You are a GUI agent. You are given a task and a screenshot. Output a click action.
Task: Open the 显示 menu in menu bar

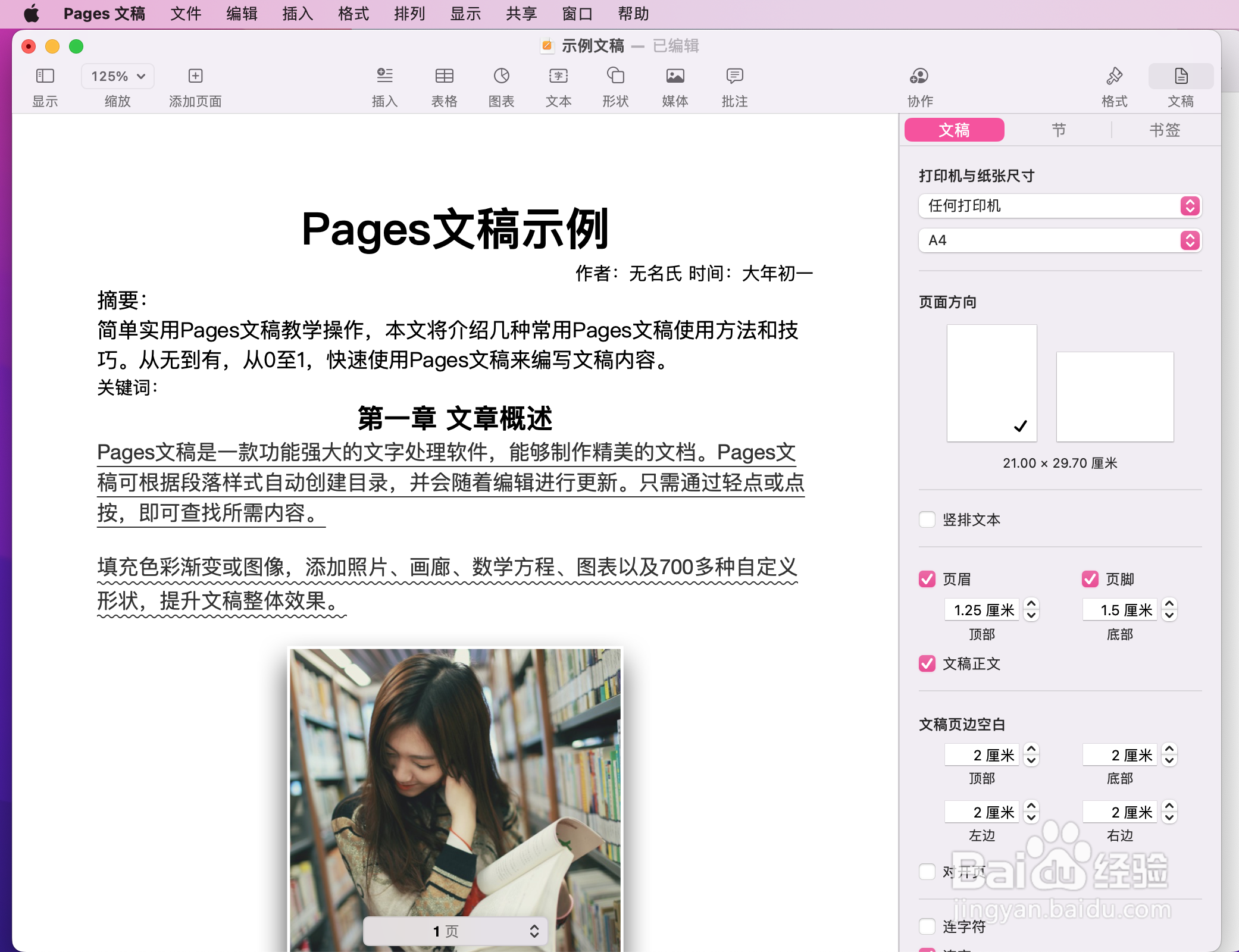pyautogui.click(x=465, y=13)
